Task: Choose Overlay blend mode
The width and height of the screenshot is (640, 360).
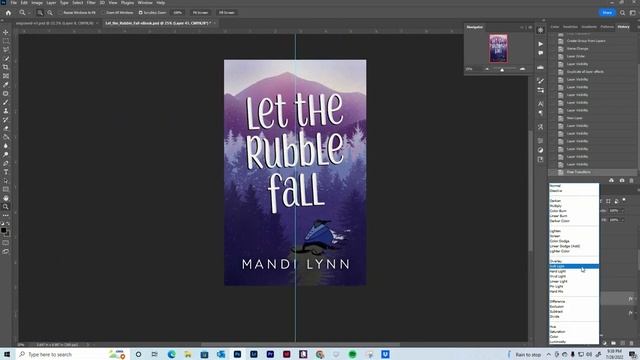Action: click(574, 261)
